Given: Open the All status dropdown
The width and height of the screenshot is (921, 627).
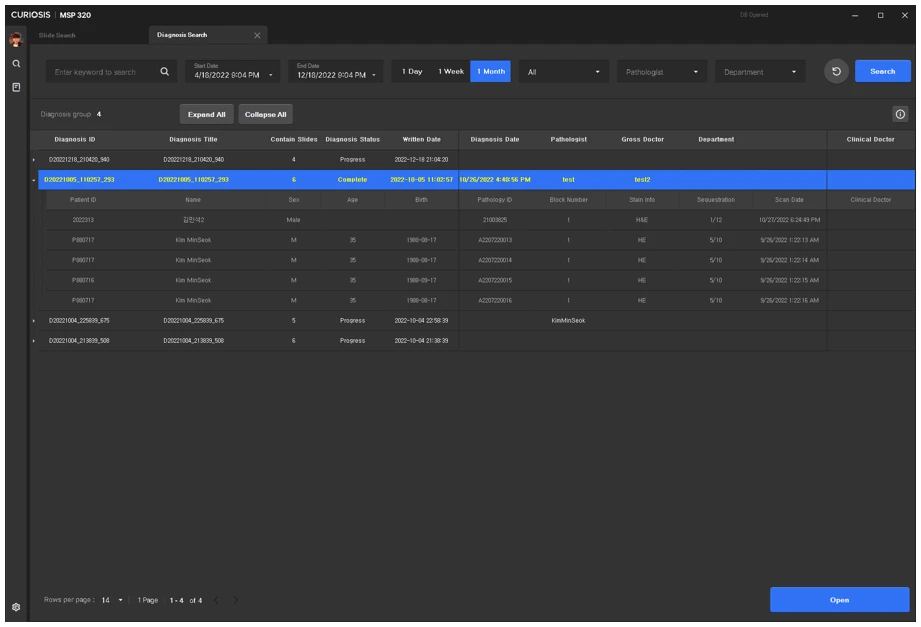Looking at the screenshot, I should (563, 72).
